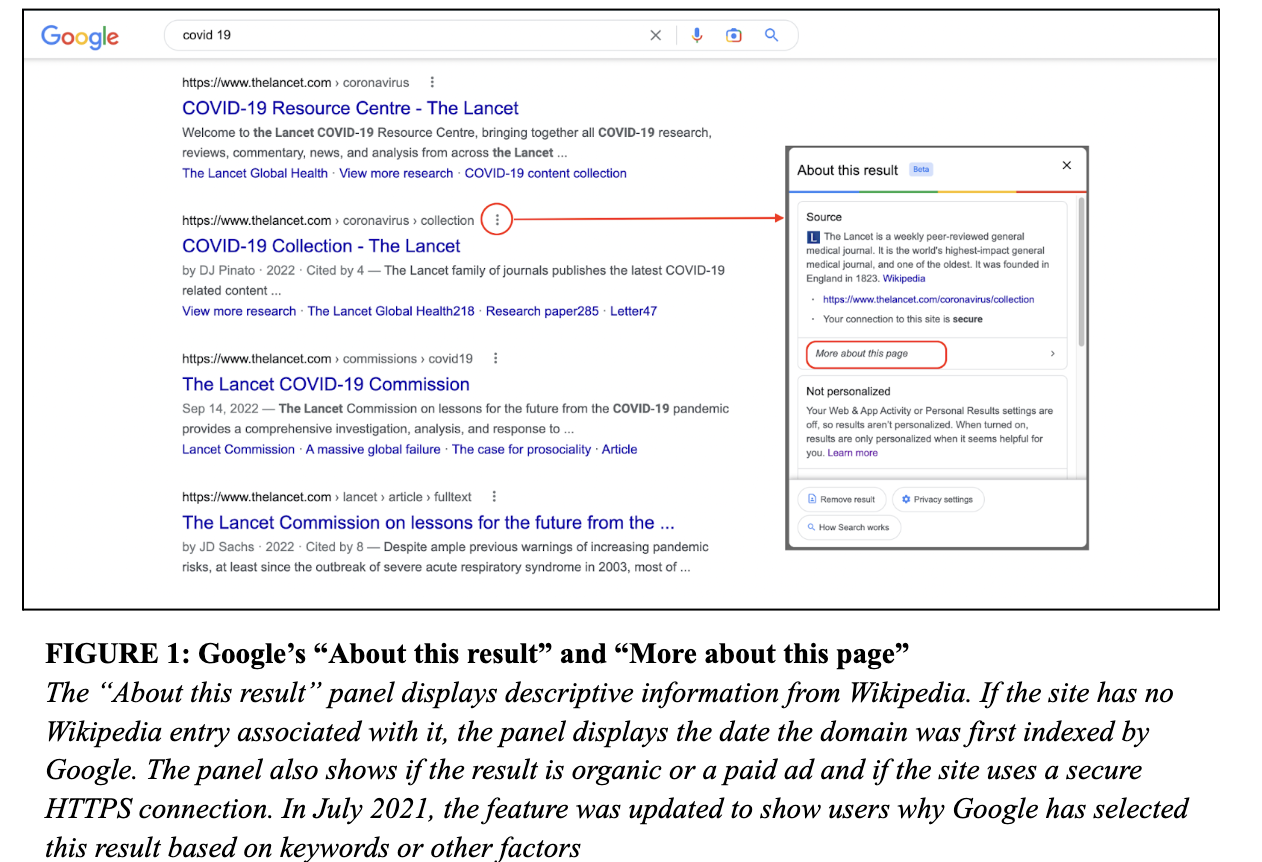This screenshot has width=1262, height=862.
Task: Open Google Lens camera search icon
Action: click(734, 35)
